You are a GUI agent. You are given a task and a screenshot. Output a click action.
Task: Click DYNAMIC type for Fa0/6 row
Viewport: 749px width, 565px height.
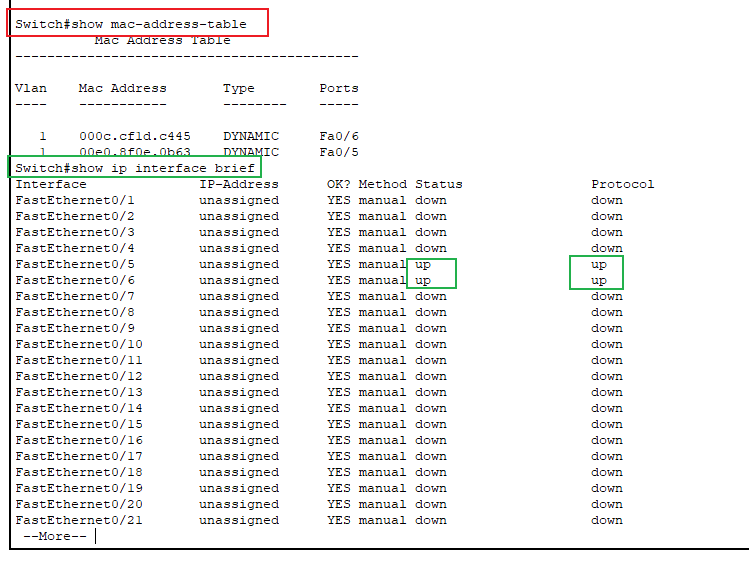[x=251, y=136]
